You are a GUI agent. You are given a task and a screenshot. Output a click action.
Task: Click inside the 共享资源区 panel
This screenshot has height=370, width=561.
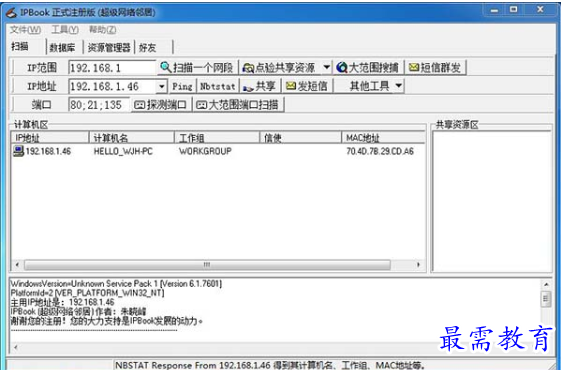pos(492,201)
